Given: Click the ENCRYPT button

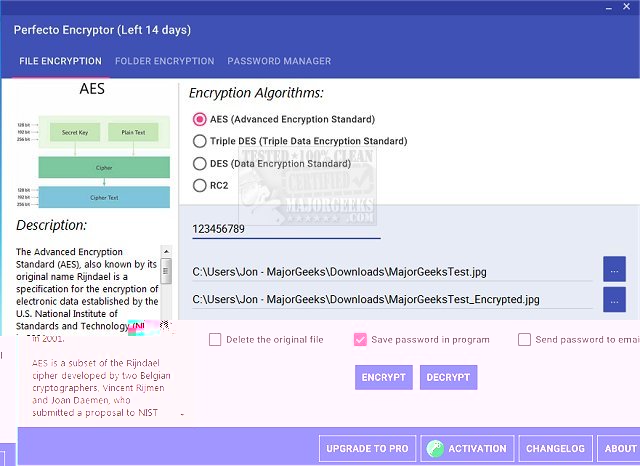Looking at the screenshot, I should pyautogui.click(x=384, y=377).
